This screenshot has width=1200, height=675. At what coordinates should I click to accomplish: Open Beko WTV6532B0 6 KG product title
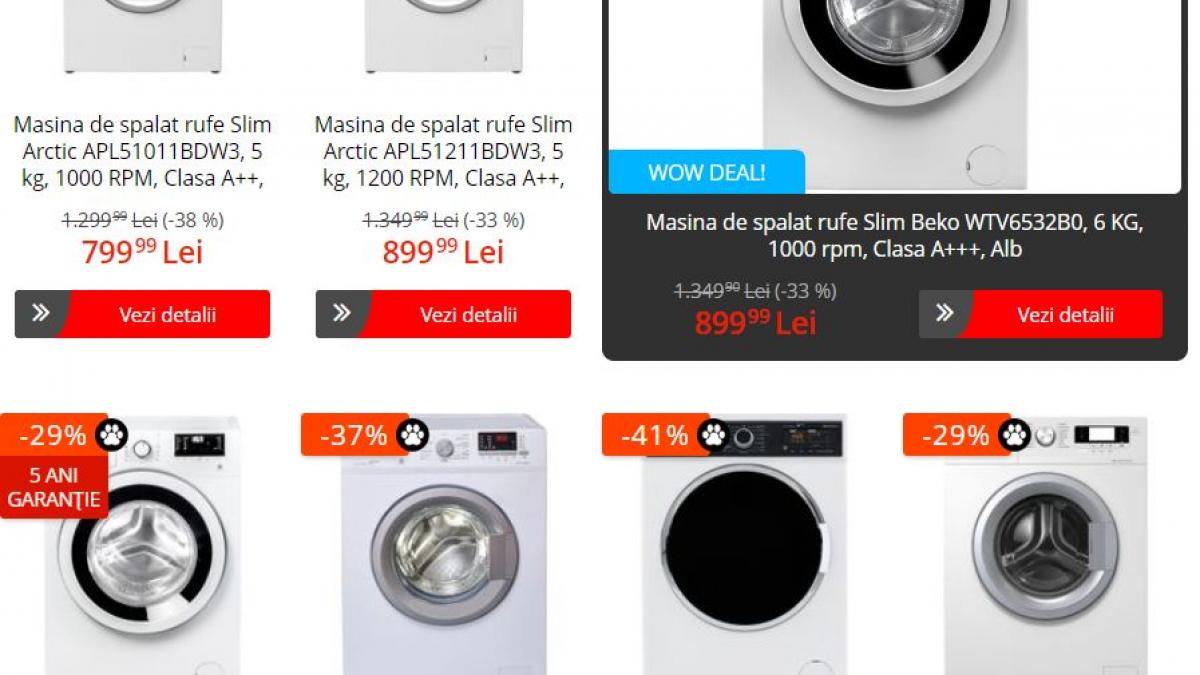pos(895,235)
